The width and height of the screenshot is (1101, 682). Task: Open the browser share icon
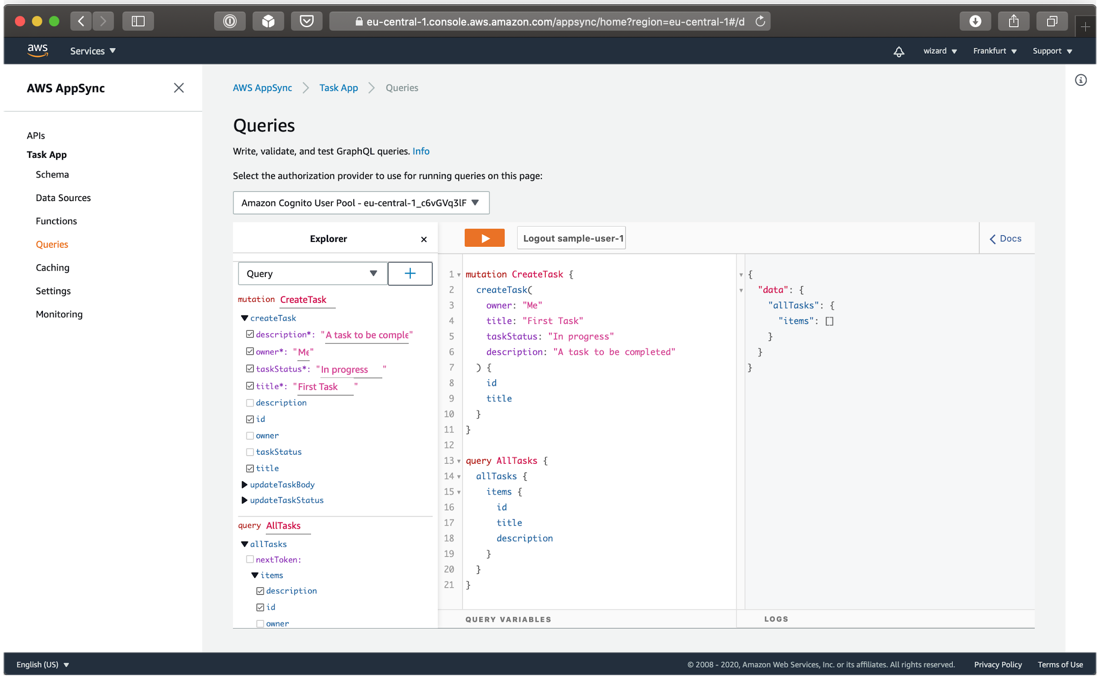1013,21
